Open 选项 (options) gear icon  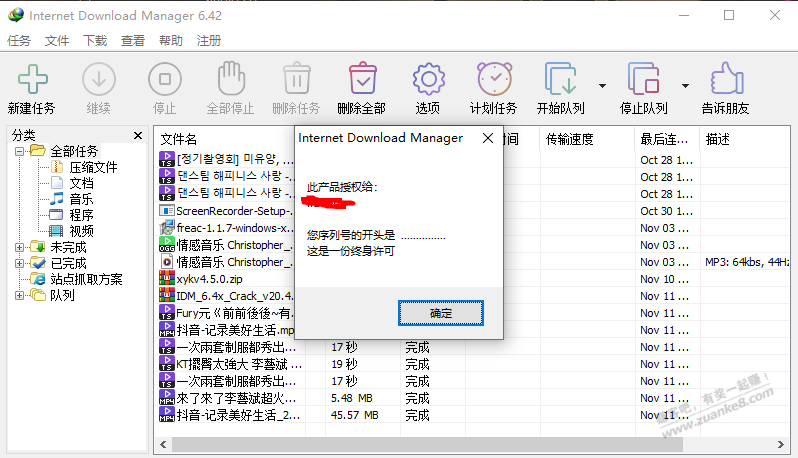pos(427,79)
